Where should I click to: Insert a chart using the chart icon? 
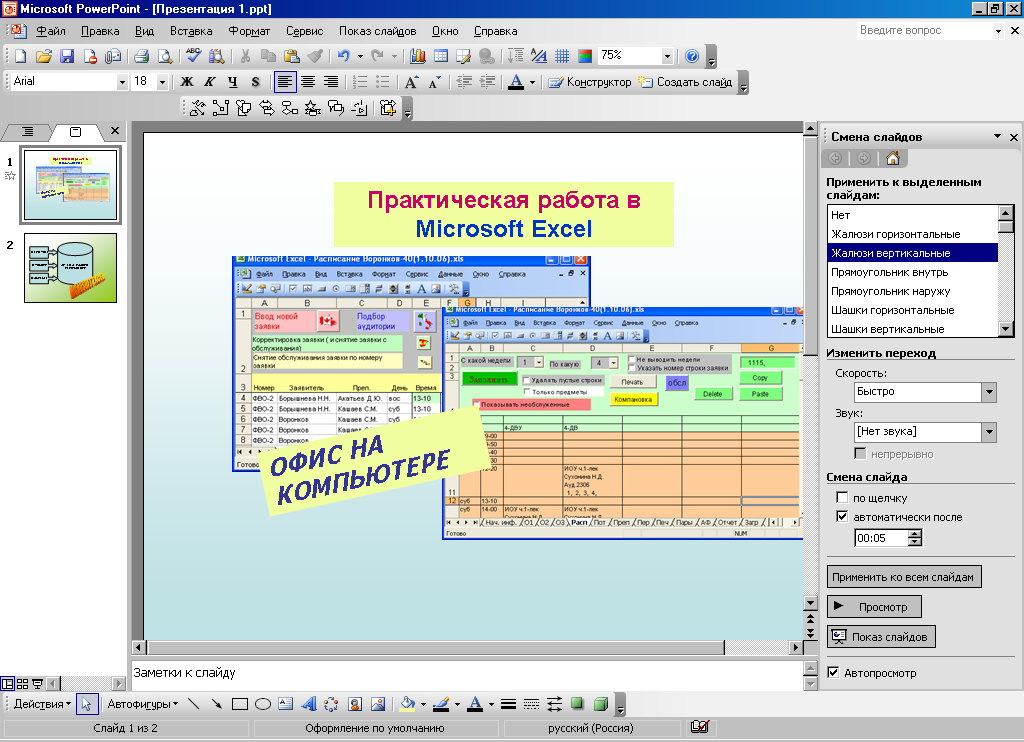point(418,56)
